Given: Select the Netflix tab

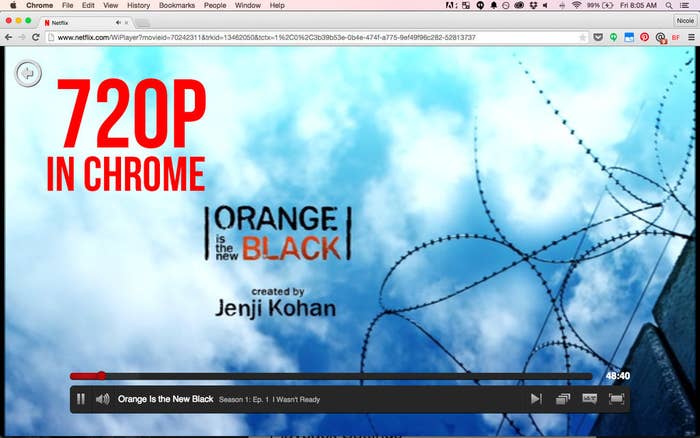Looking at the screenshot, I should coord(83,22).
